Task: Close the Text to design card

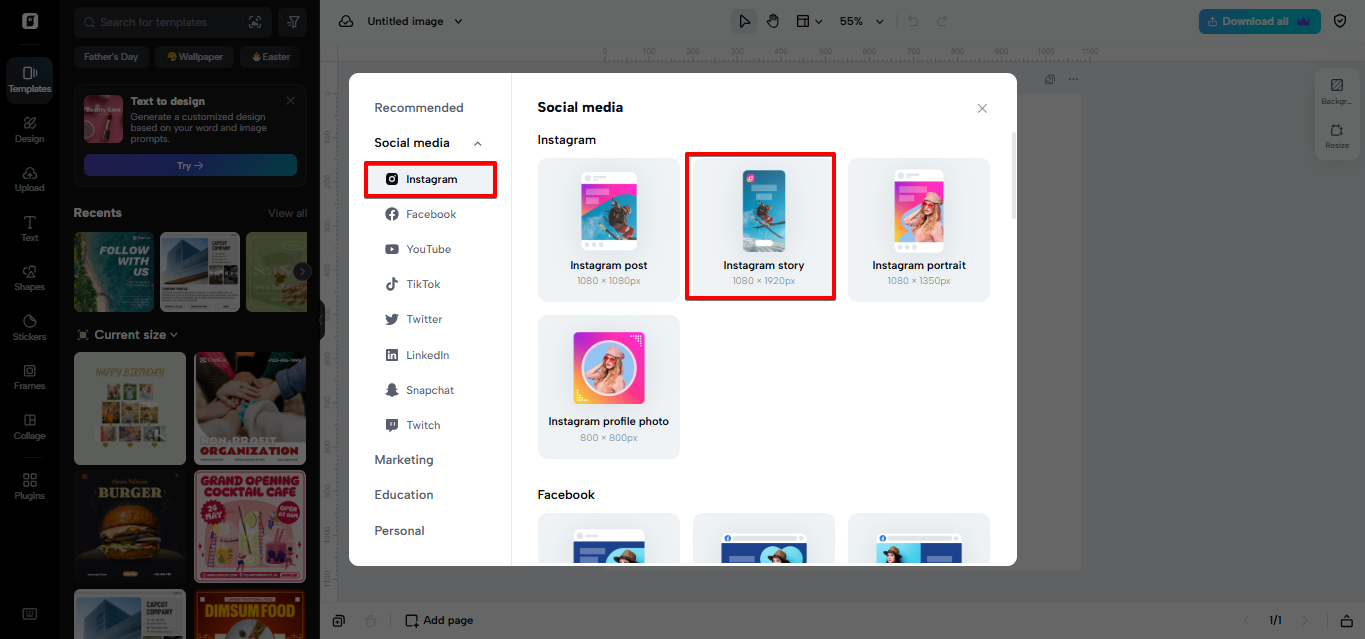Action: click(x=290, y=100)
